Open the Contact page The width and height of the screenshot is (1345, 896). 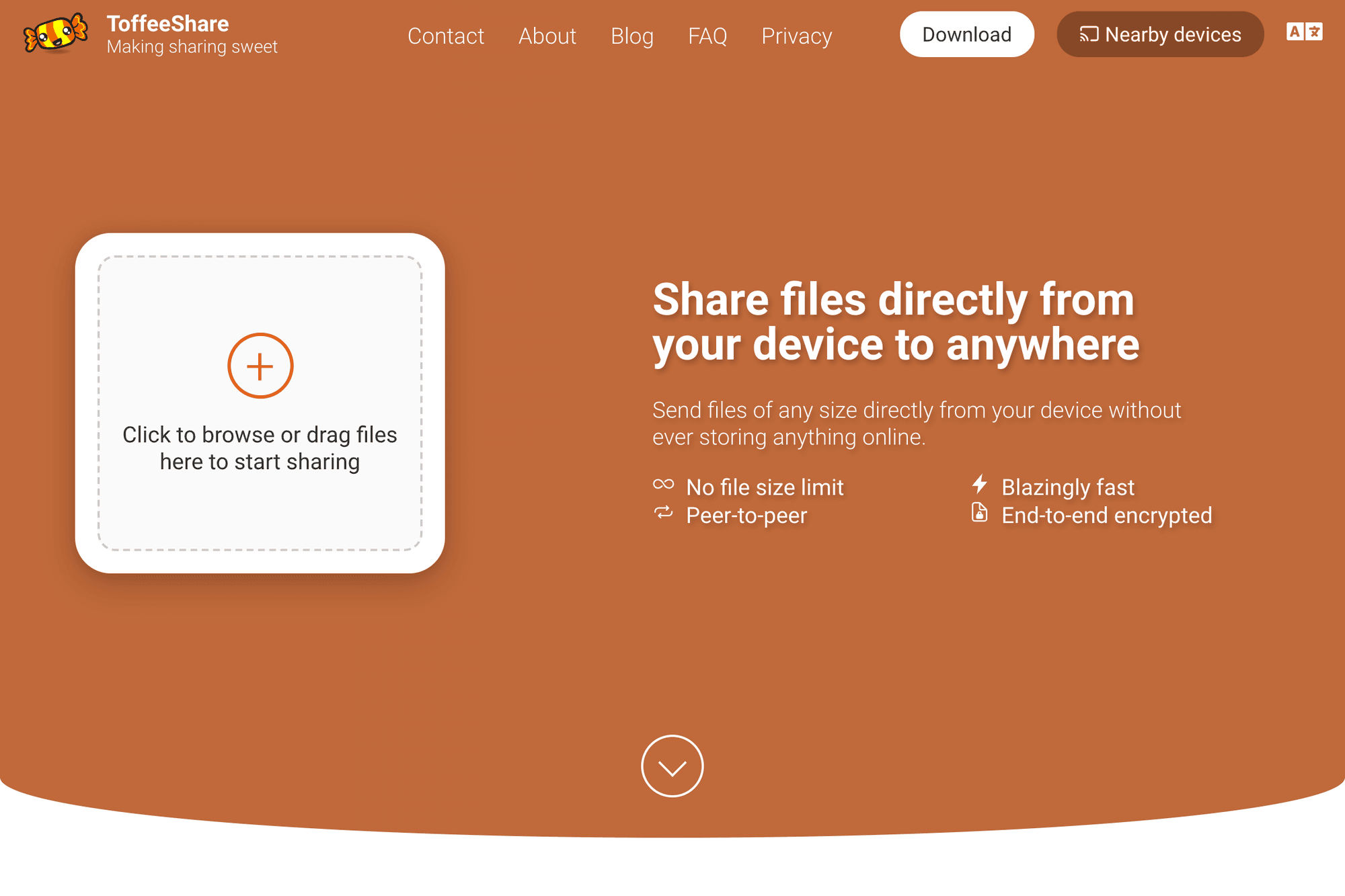(x=446, y=36)
